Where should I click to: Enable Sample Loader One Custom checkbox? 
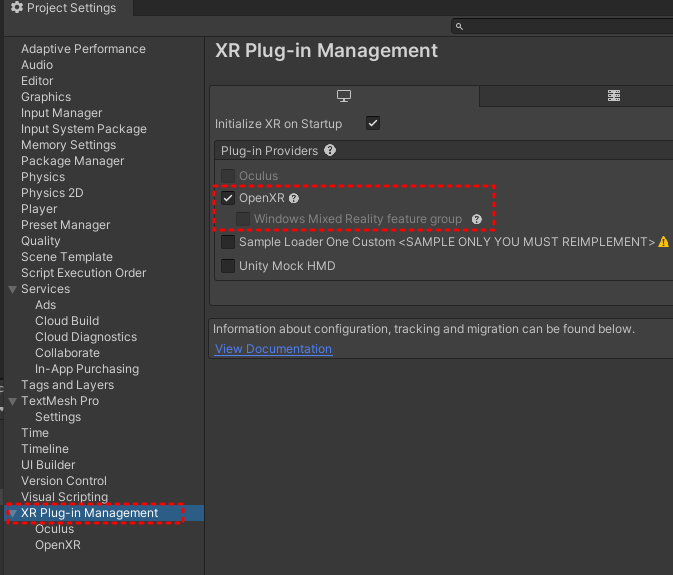[228, 242]
